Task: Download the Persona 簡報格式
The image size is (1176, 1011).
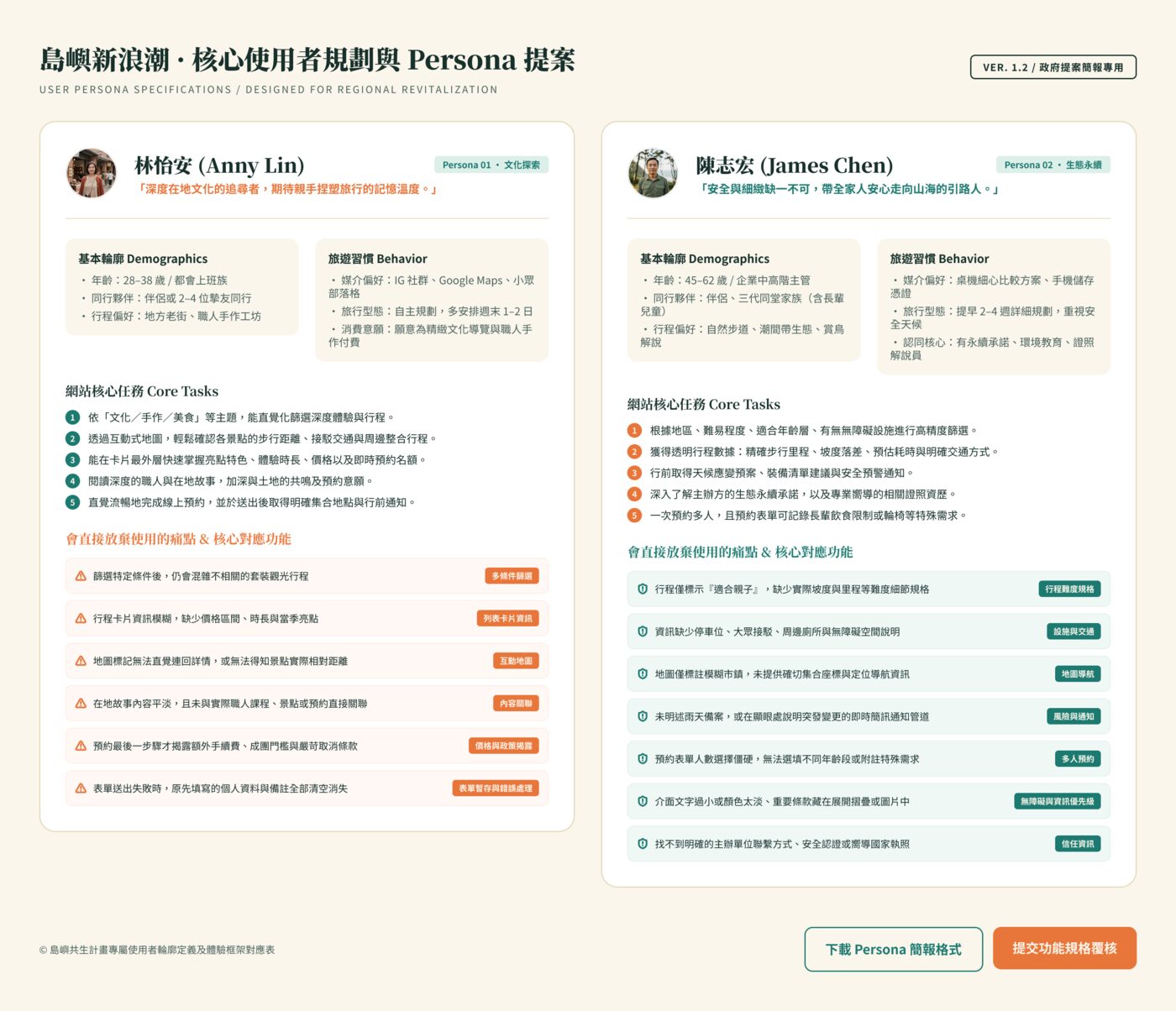Action: (894, 949)
